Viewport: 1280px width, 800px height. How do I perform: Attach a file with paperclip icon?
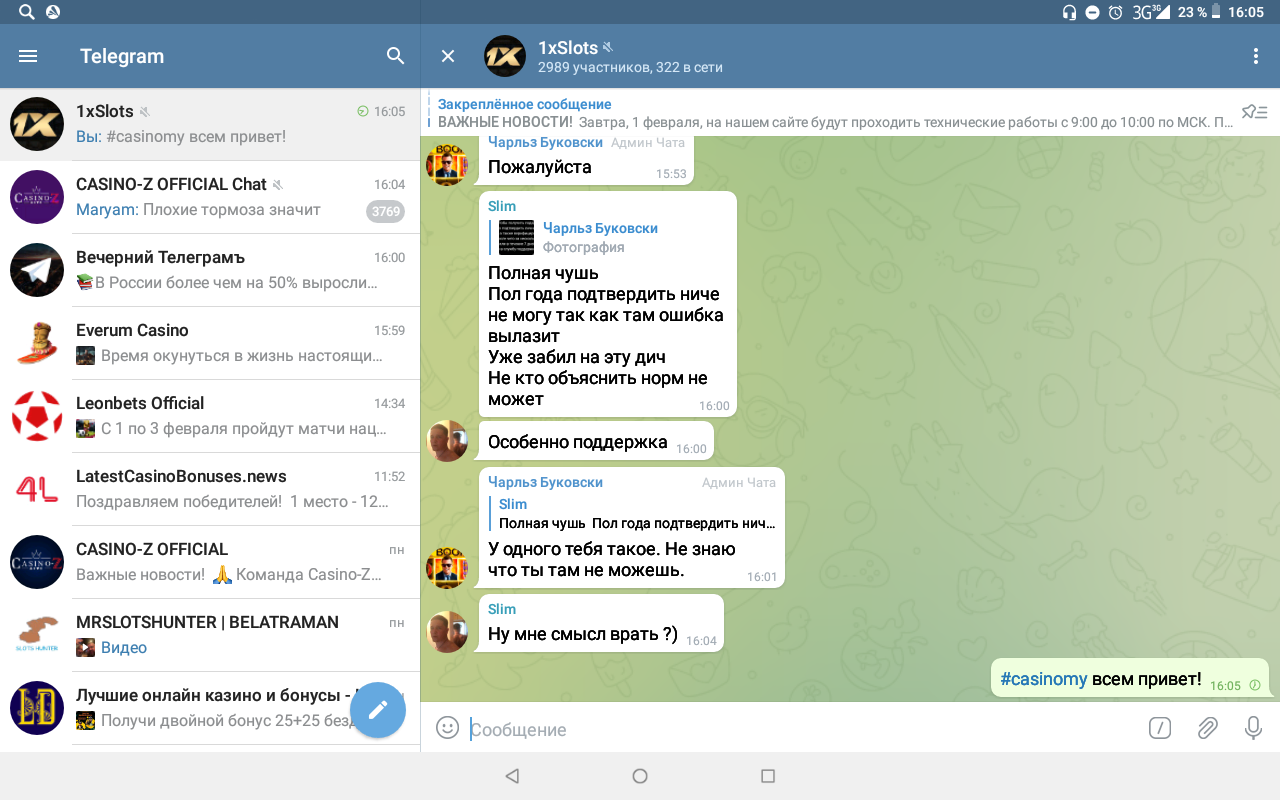point(1207,728)
